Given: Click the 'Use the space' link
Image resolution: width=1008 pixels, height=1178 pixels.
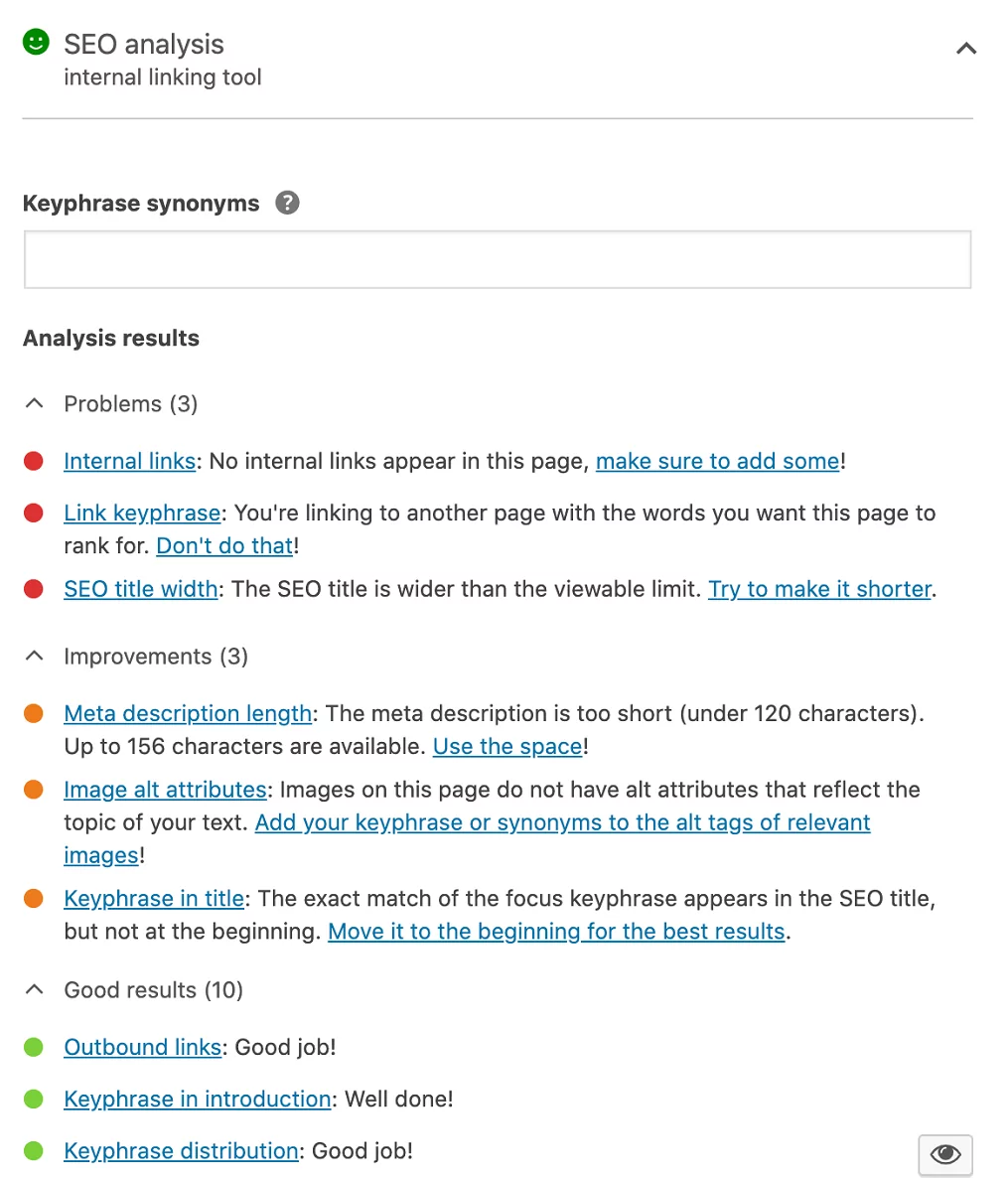Looking at the screenshot, I should [x=507, y=746].
